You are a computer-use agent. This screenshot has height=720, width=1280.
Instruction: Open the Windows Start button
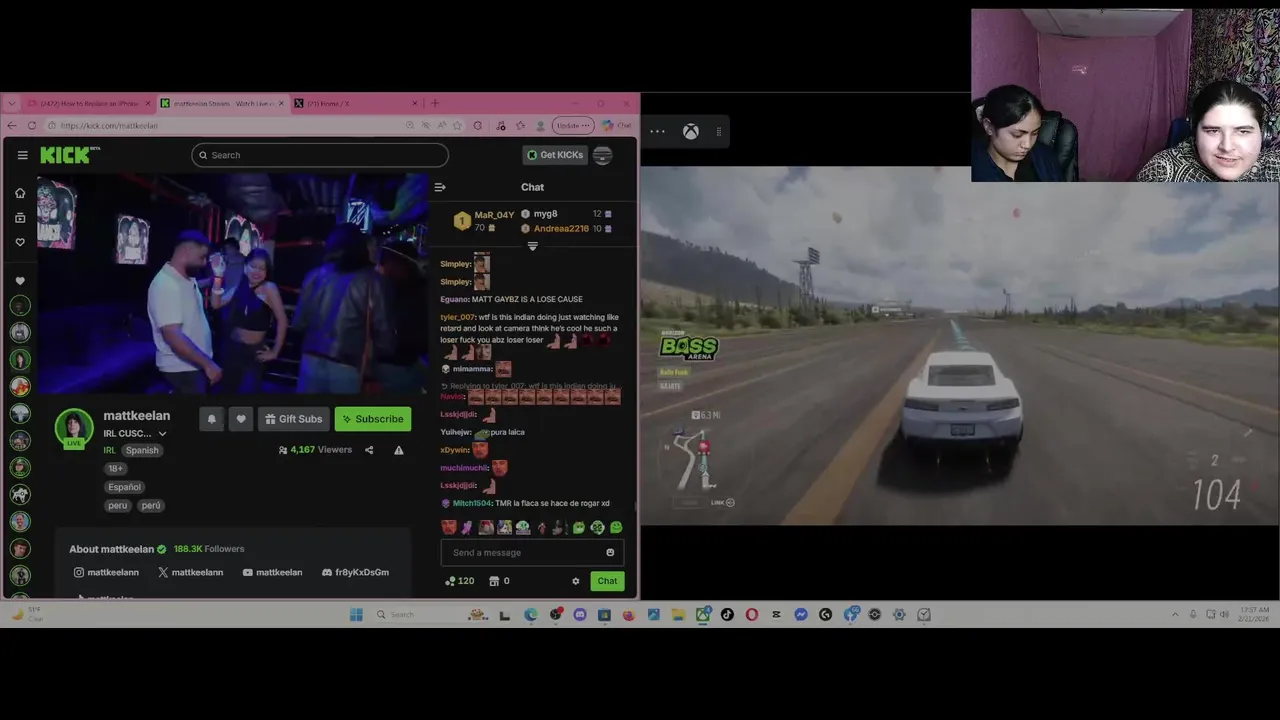[356, 614]
